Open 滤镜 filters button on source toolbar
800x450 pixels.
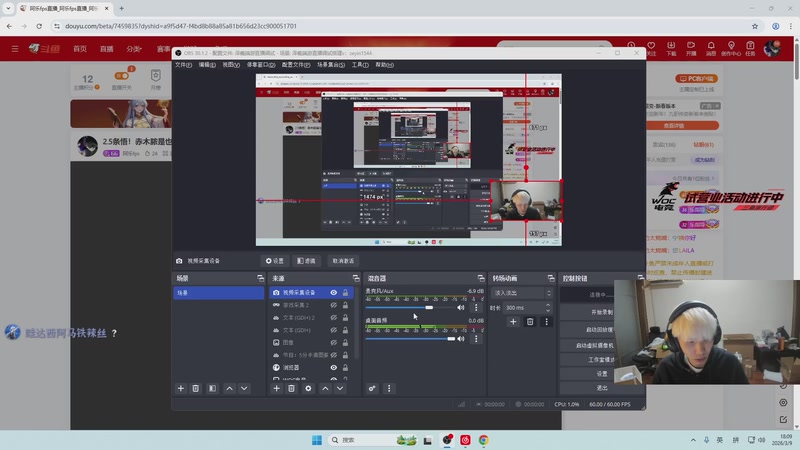tap(306, 261)
